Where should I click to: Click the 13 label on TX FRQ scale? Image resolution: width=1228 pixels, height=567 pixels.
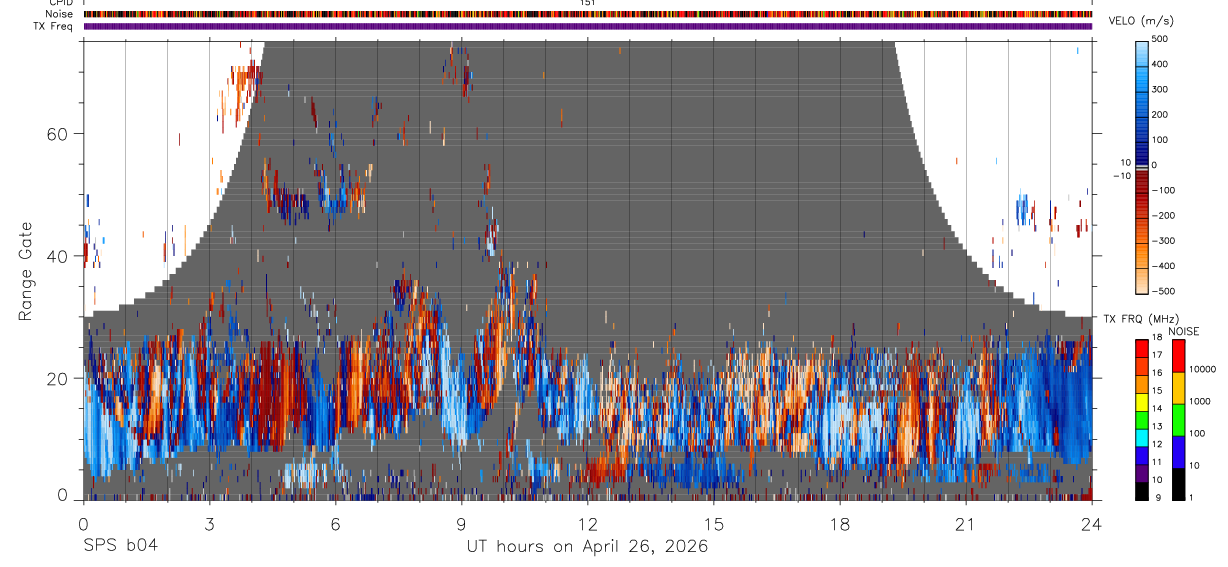click(x=1156, y=426)
